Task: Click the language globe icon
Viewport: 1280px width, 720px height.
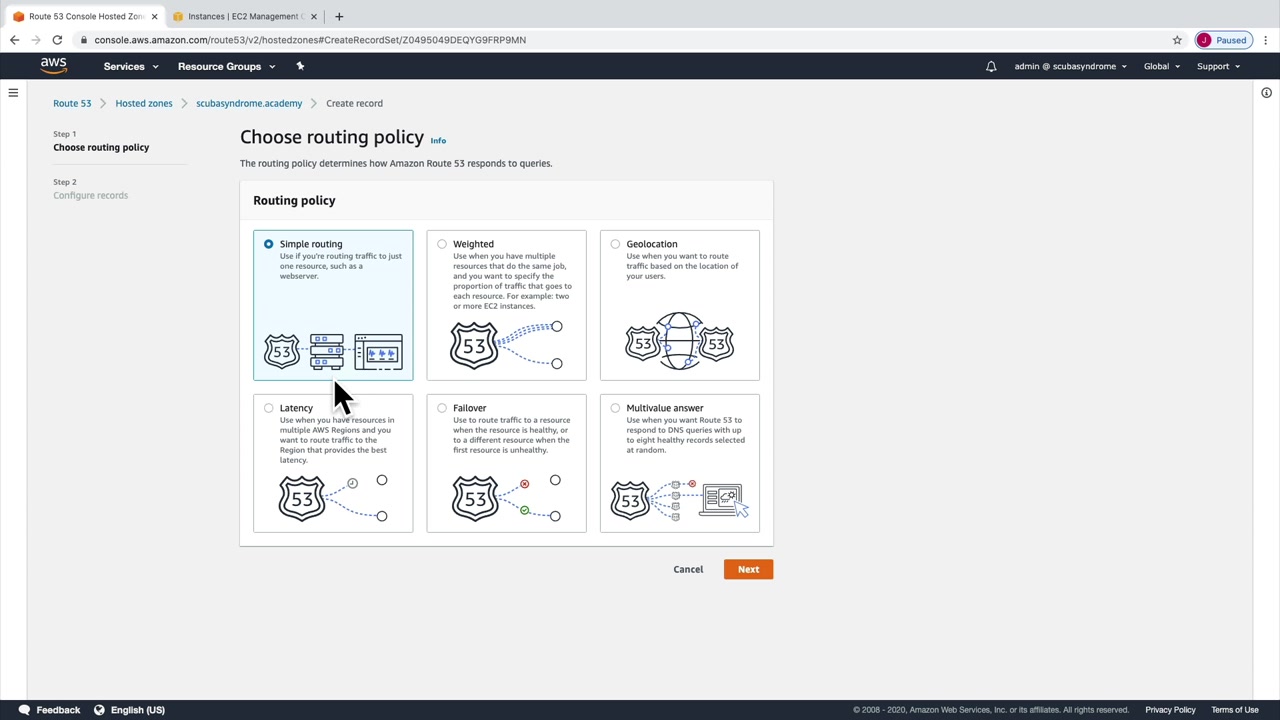Action: (x=99, y=710)
